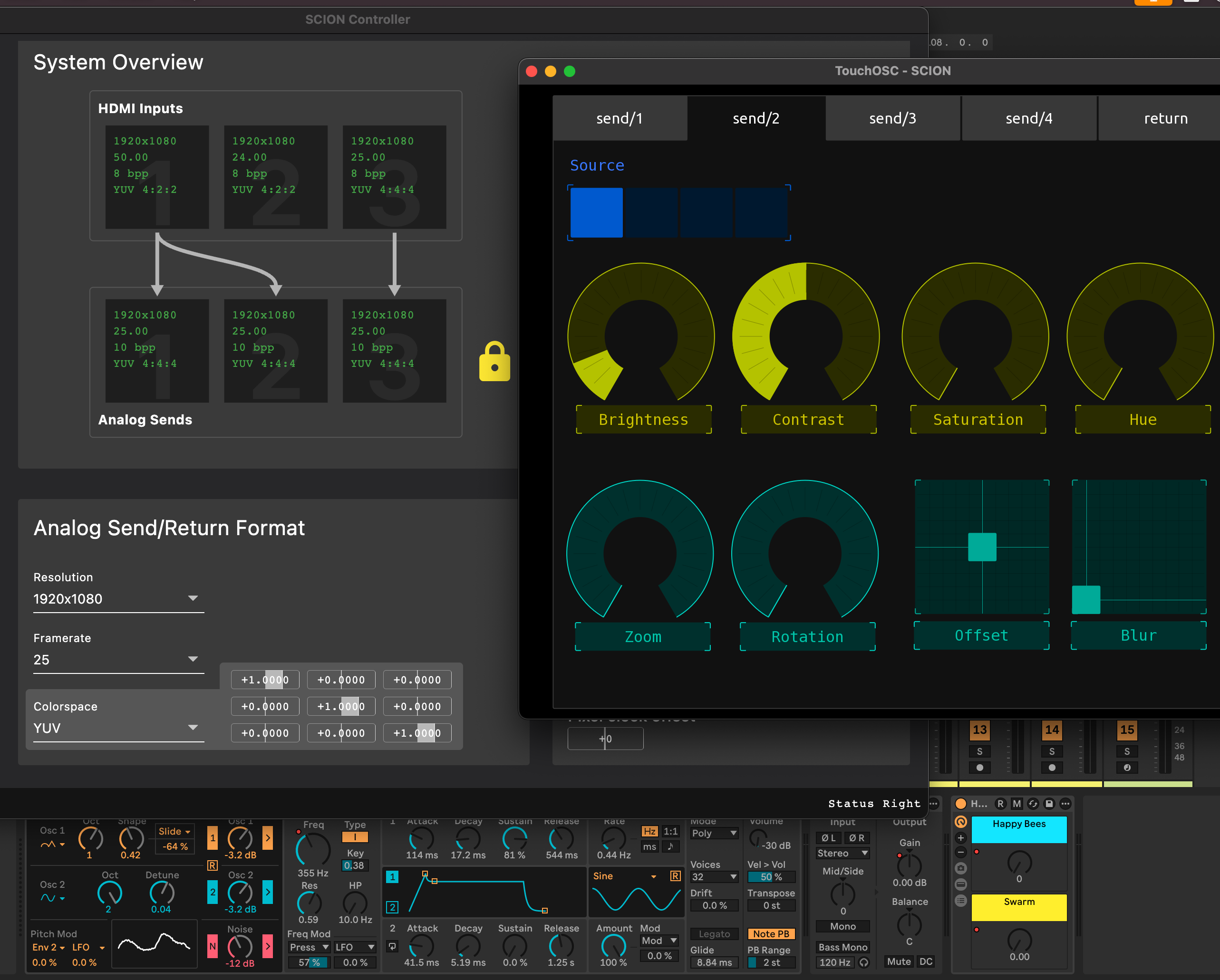Switch to the send/3 tab

(x=892, y=118)
